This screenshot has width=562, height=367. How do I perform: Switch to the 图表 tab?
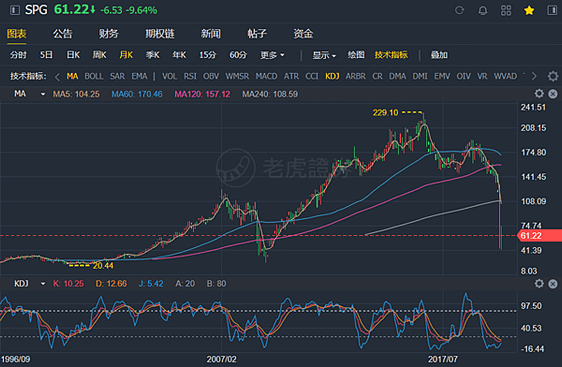[17, 34]
